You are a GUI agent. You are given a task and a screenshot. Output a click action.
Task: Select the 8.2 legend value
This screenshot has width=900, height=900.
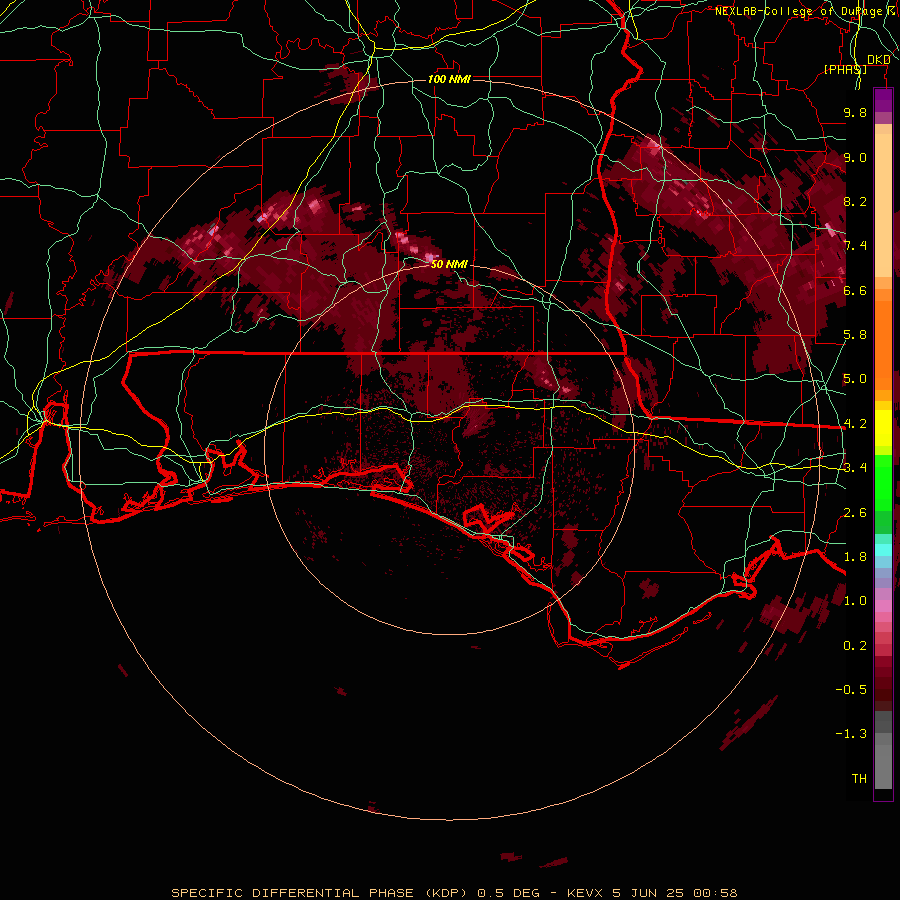(855, 201)
